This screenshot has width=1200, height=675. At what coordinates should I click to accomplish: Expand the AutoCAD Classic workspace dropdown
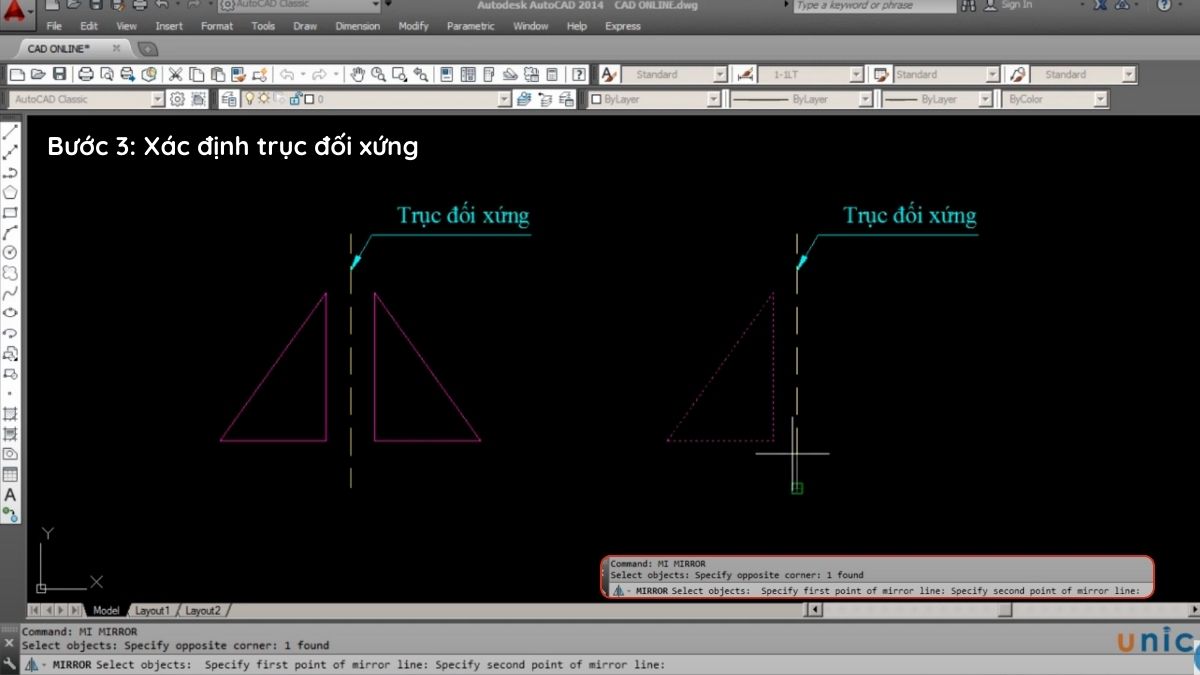click(x=157, y=99)
